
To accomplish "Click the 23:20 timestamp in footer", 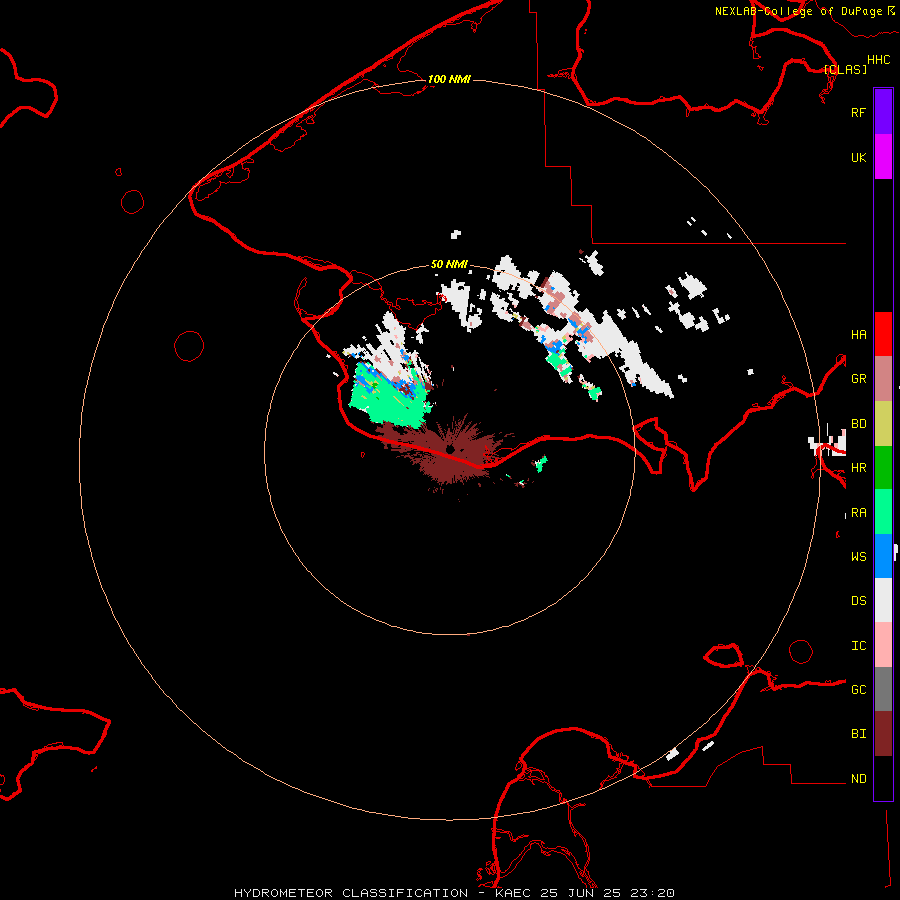I will 651,893.
